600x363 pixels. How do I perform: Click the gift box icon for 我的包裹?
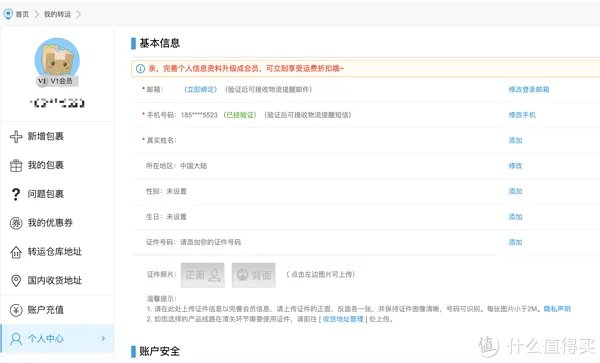[16, 166]
